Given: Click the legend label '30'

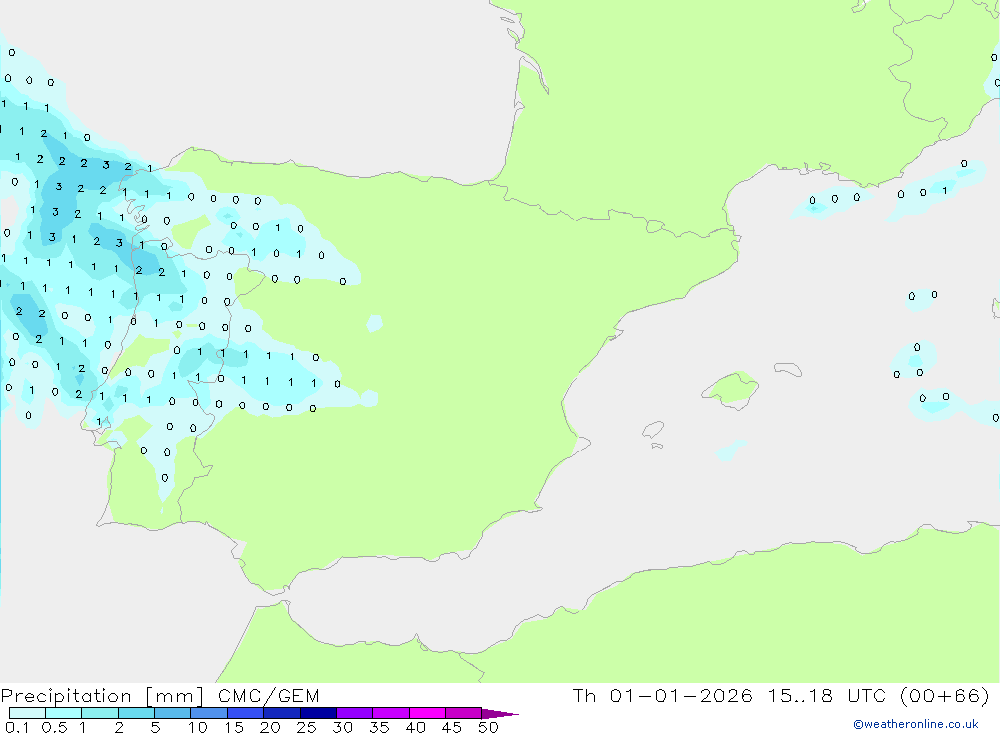Looking at the screenshot, I should coord(343,727).
